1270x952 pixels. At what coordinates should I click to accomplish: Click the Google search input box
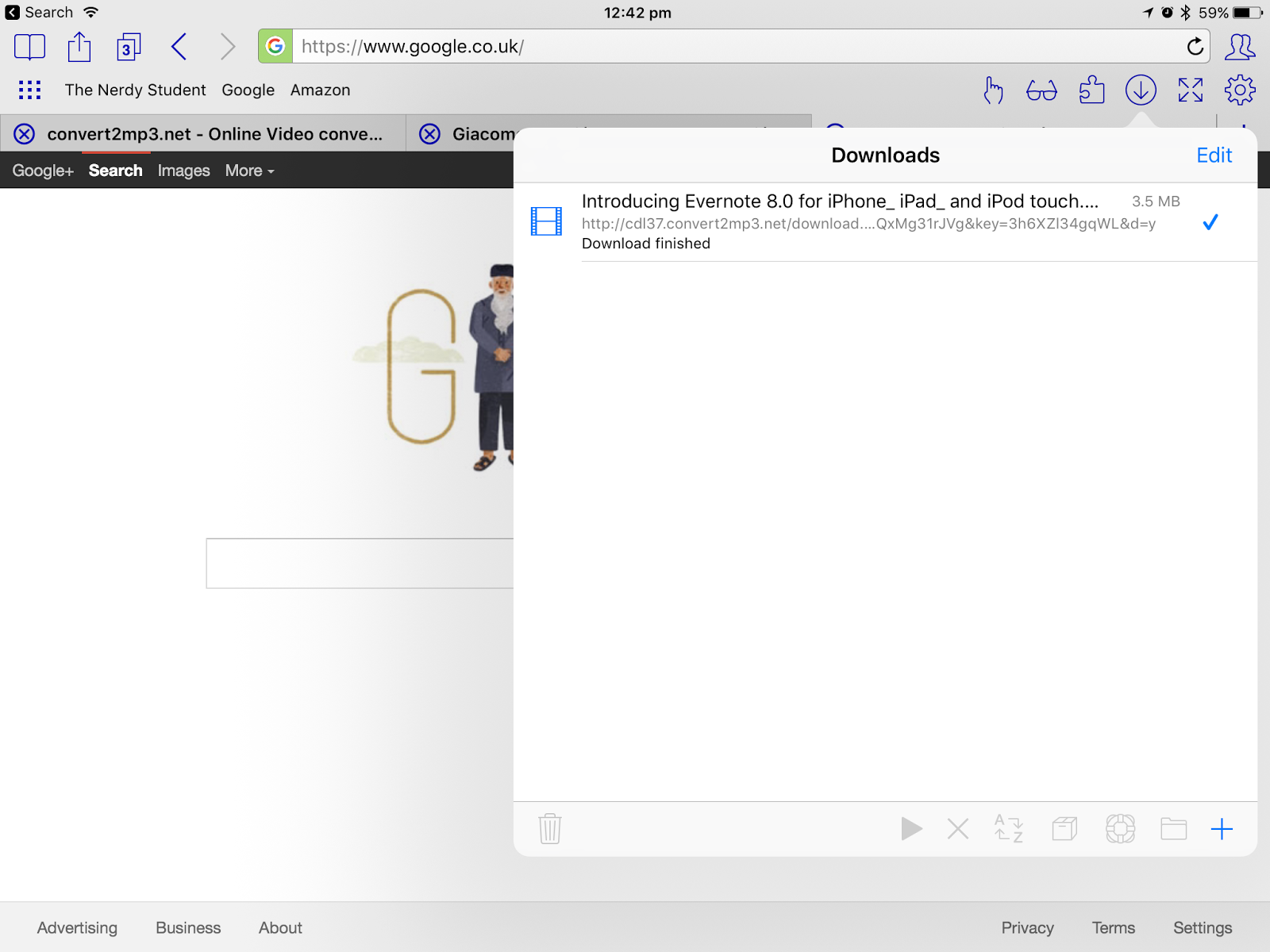[x=360, y=563]
